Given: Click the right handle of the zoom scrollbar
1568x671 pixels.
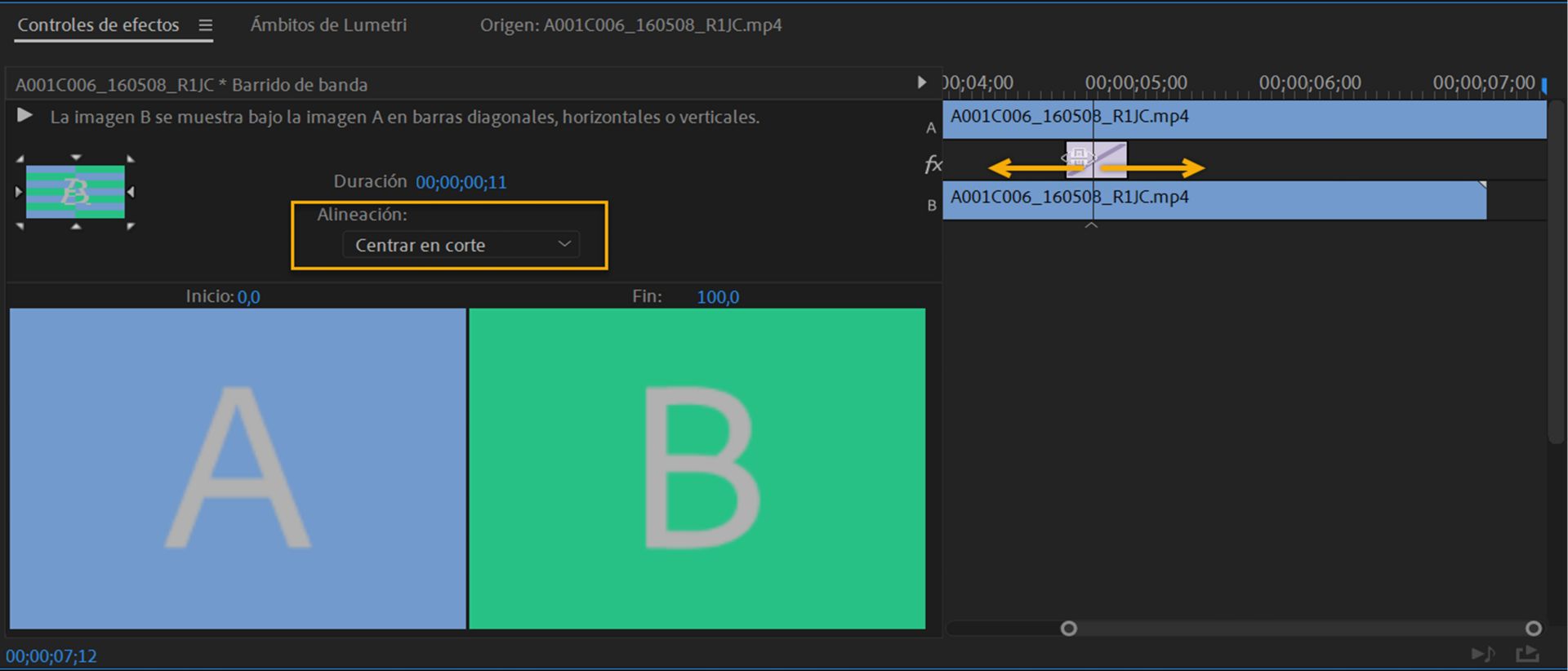Looking at the screenshot, I should [x=1533, y=628].
